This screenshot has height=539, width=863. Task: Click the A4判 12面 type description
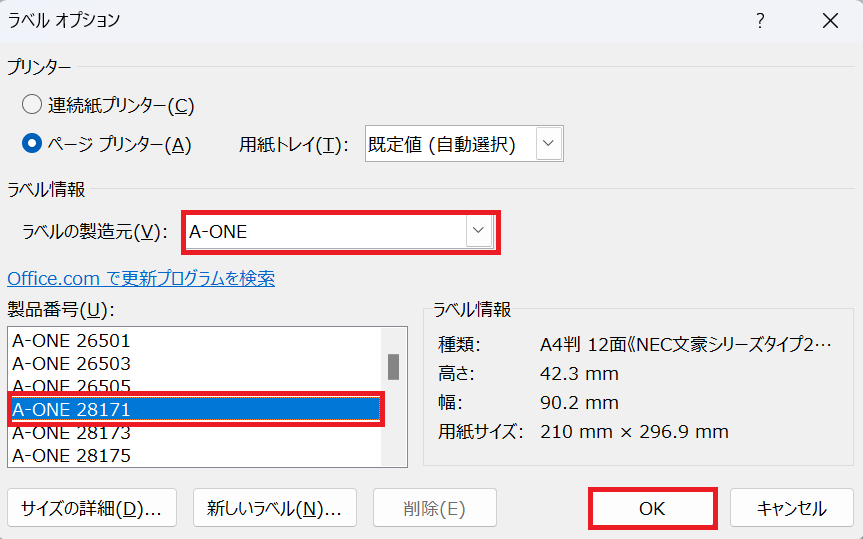point(685,345)
